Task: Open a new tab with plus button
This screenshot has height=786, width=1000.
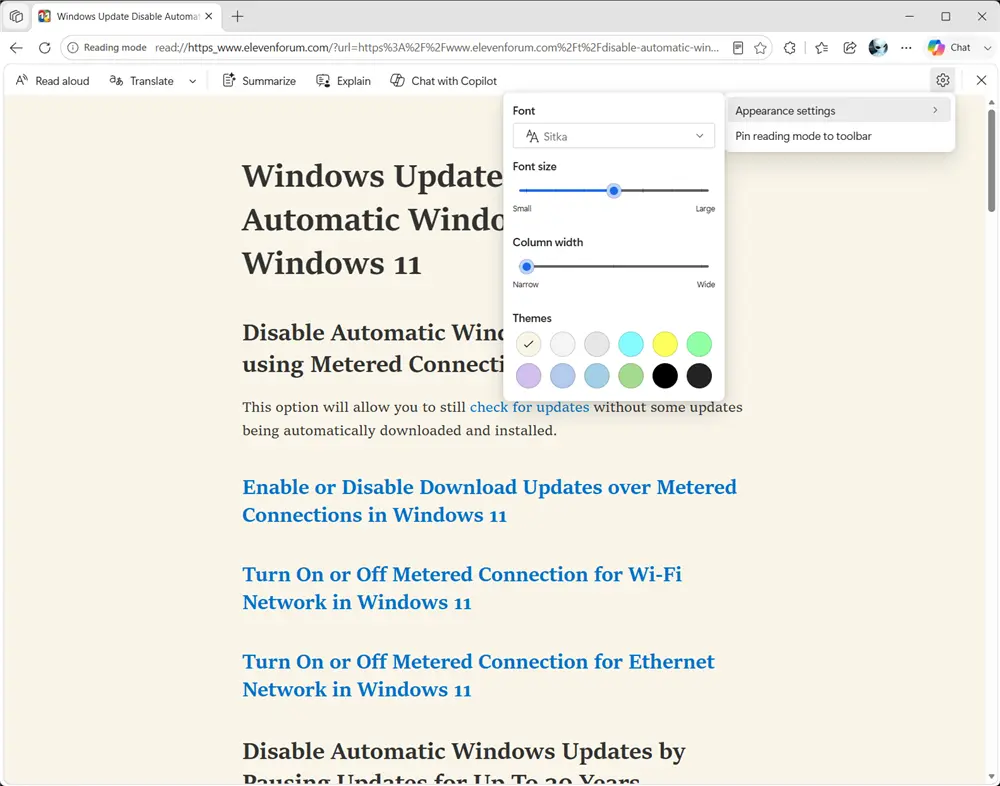Action: (237, 17)
